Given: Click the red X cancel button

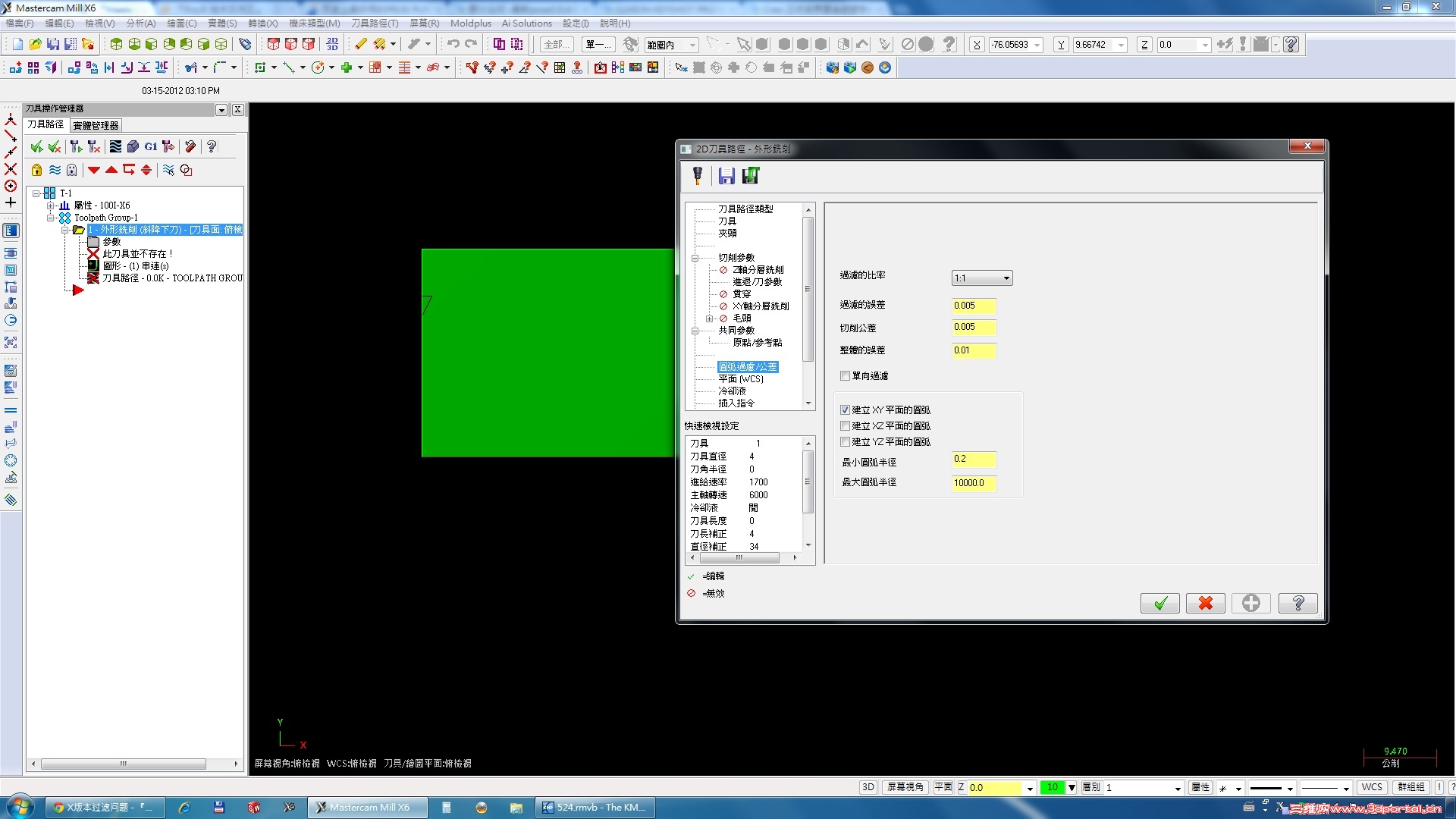Looking at the screenshot, I should point(1205,603).
